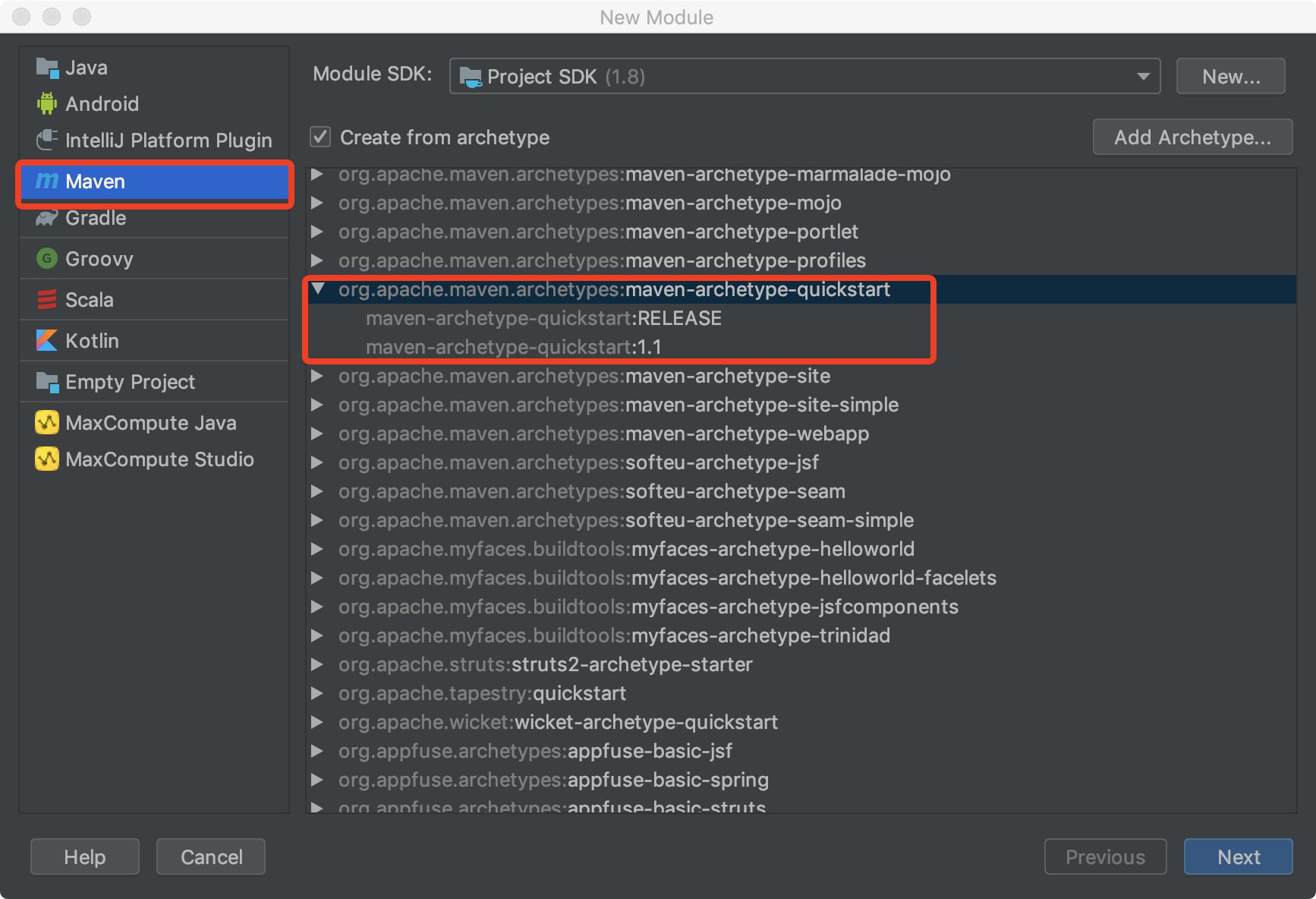Screen dimensions: 1316x899
Task: Expand the maven-archetype-site-simple node
Action: coord(317,405)
